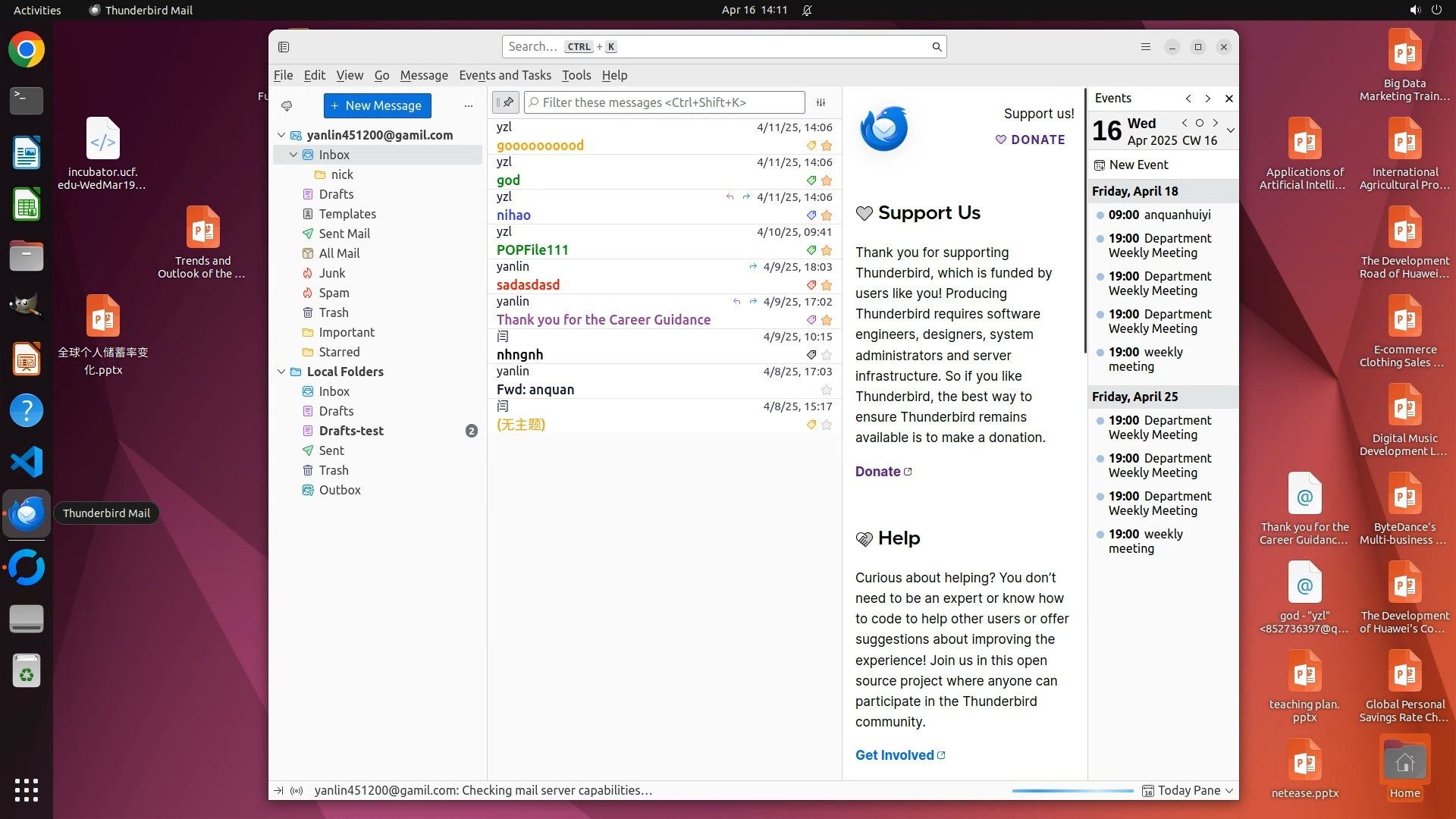This screenshot has height=819, width=1456.
Task: Expand the Today Pane dropdown arrow
Action: pyautogui.click(x=1229, y=790)
